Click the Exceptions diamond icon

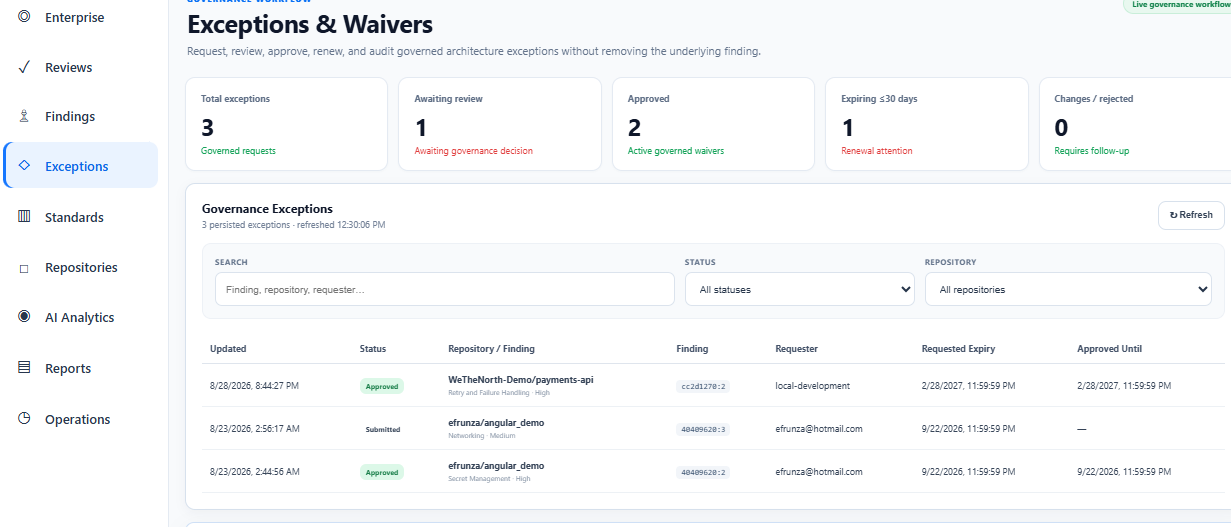pos(24,166)
